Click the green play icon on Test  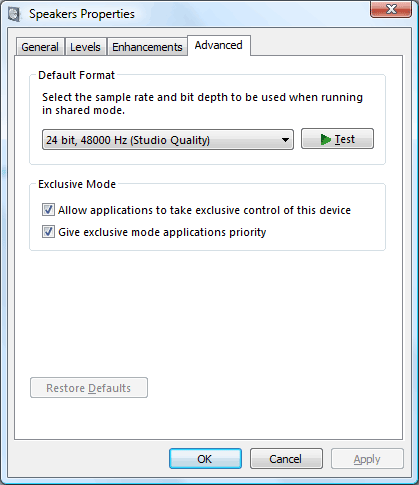[325, 139]
